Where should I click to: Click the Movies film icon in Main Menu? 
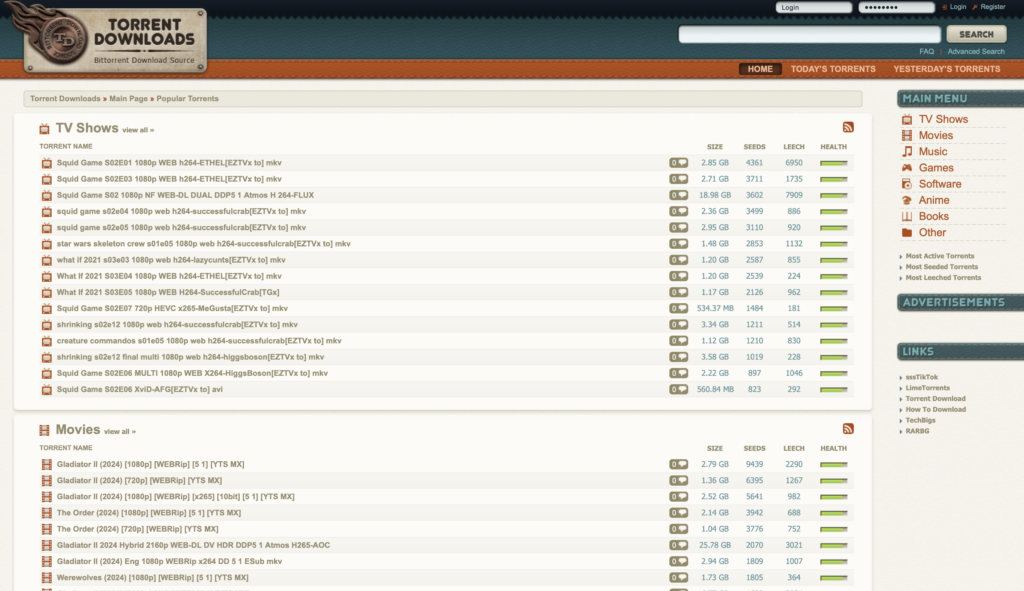906,136
